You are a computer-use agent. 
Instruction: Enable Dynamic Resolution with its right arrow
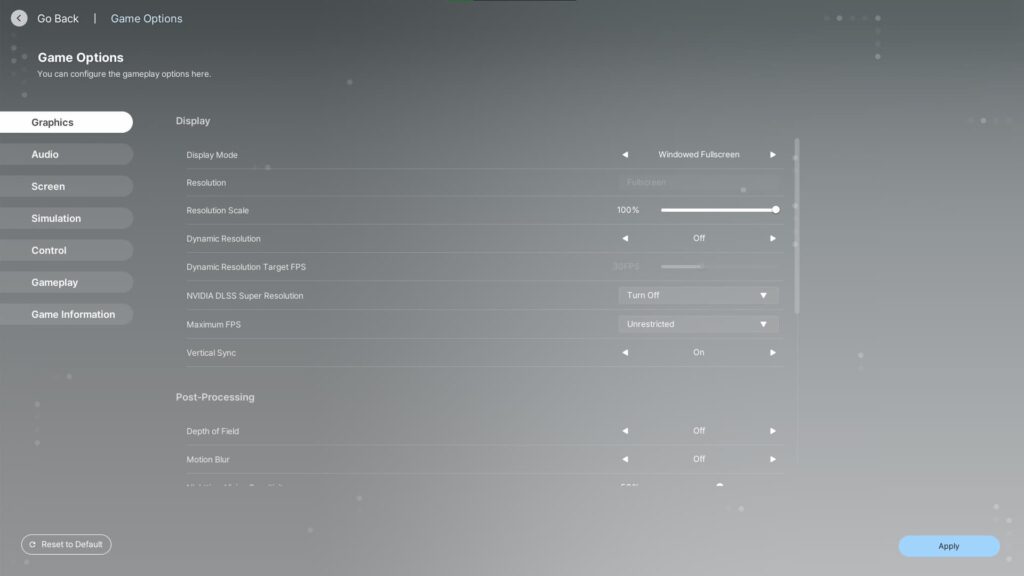772,238
